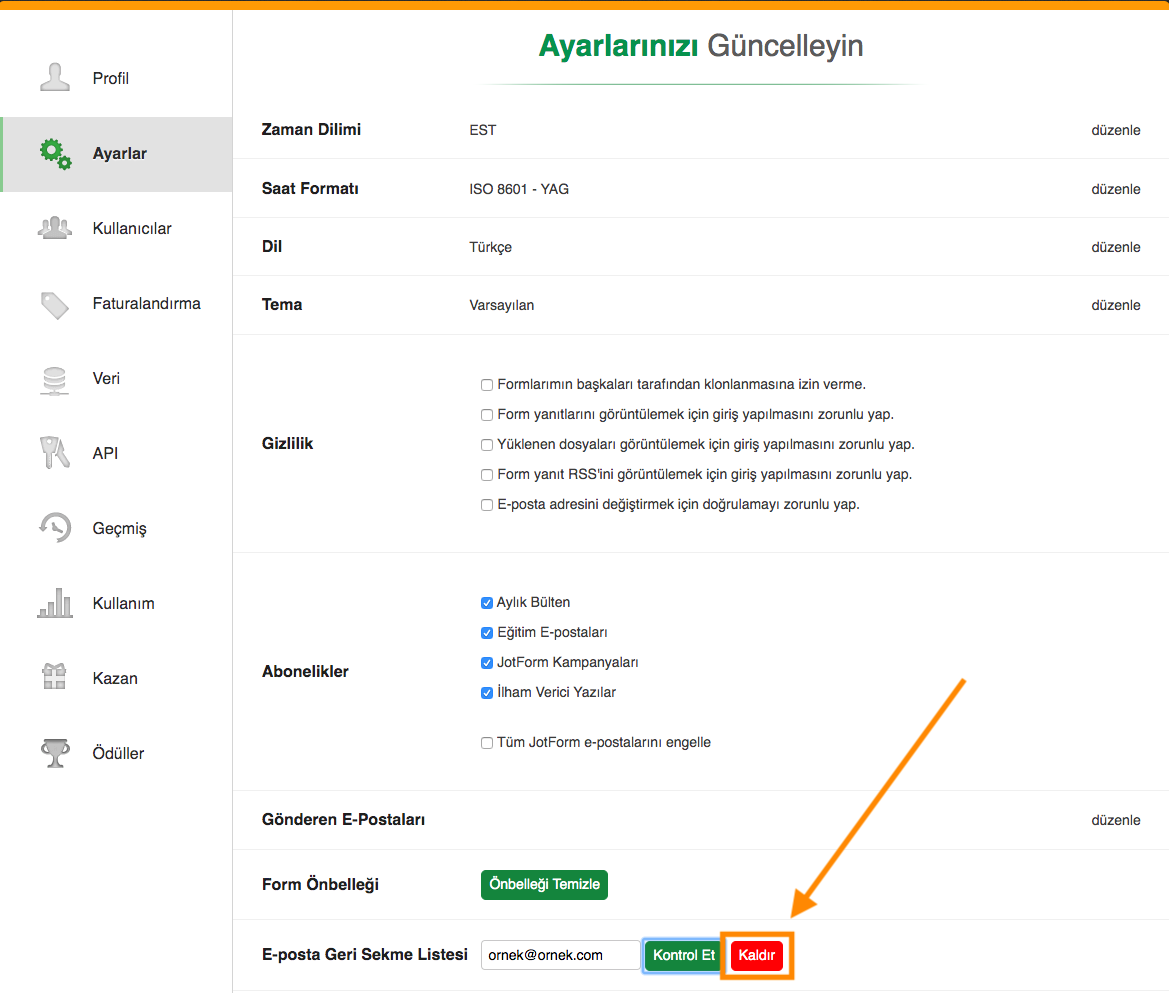Open Kullanıcılar group icon
The image size is (1169, 993).
point(55,228)
